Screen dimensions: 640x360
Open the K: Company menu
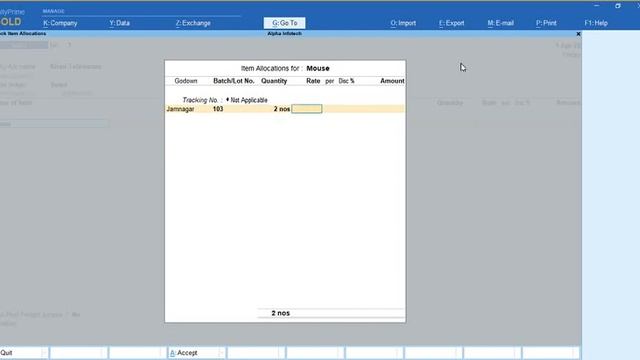pos(60,23)
